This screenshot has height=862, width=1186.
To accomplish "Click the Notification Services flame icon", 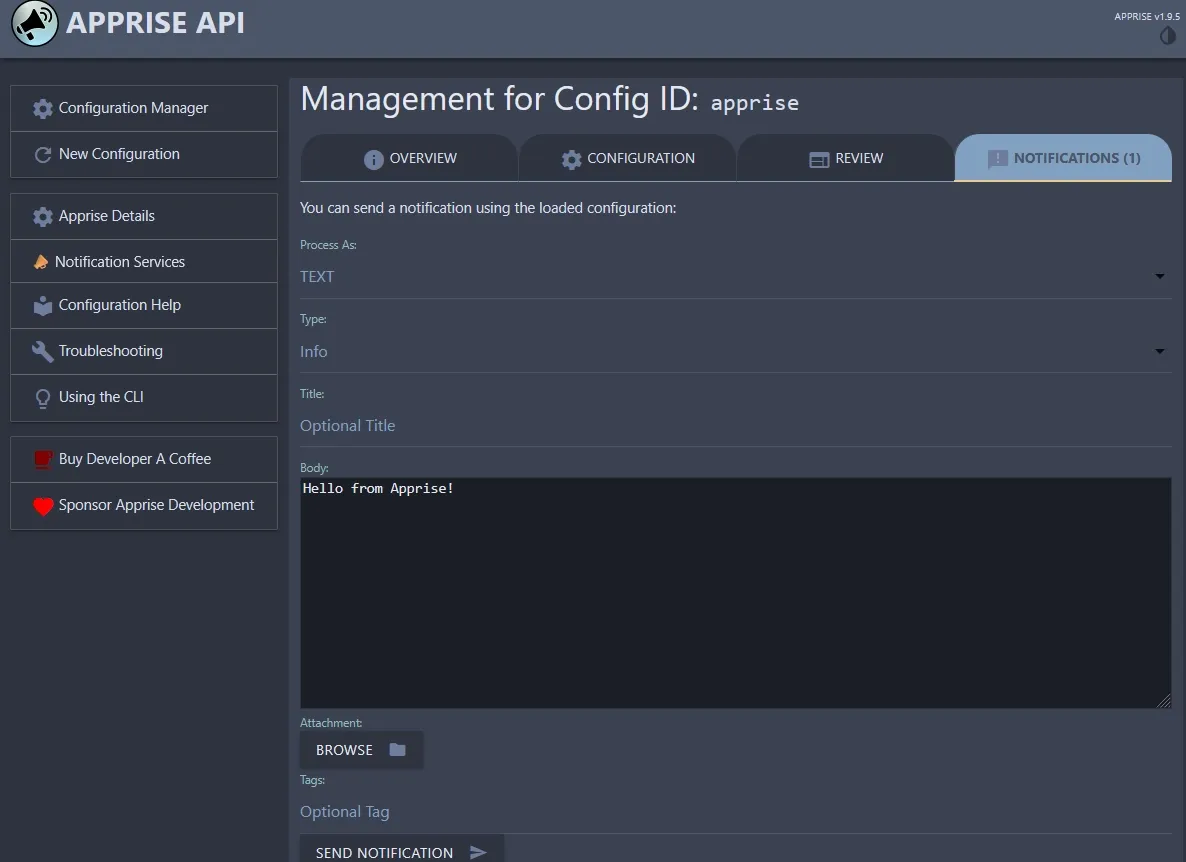I will coord(43,261).
